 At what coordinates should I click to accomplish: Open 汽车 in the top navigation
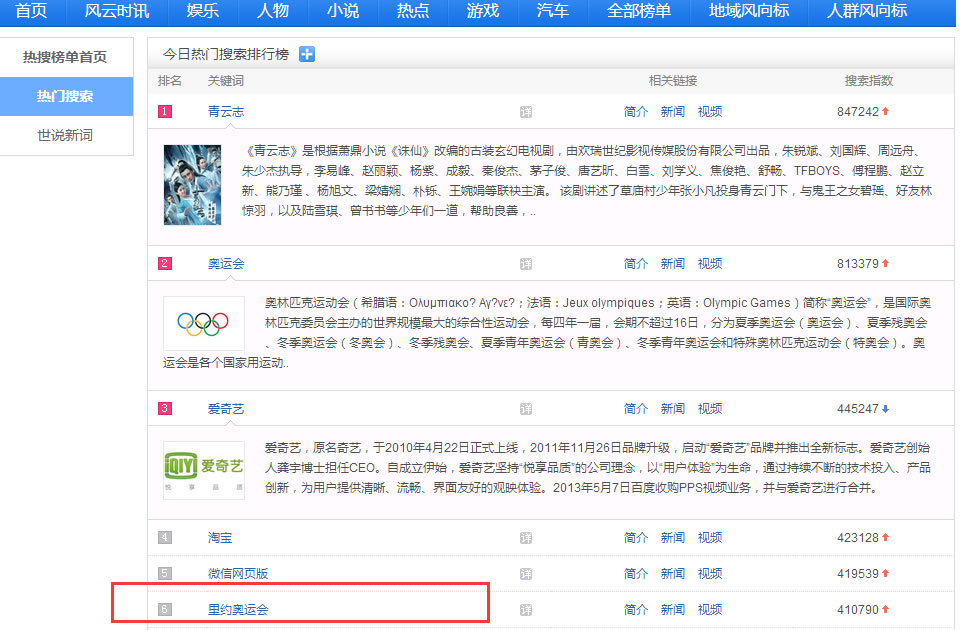[553, 10]
